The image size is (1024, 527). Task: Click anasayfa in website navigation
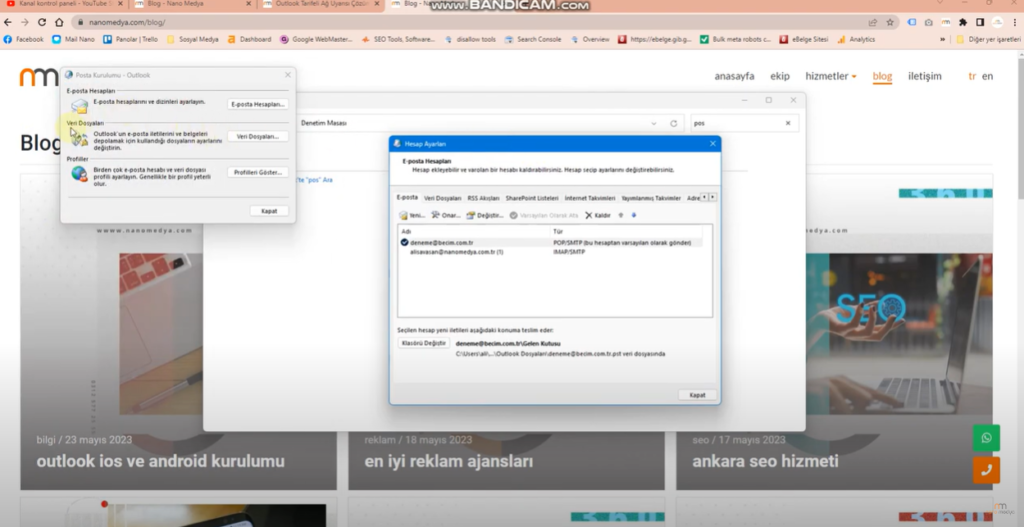pos(734,76)
